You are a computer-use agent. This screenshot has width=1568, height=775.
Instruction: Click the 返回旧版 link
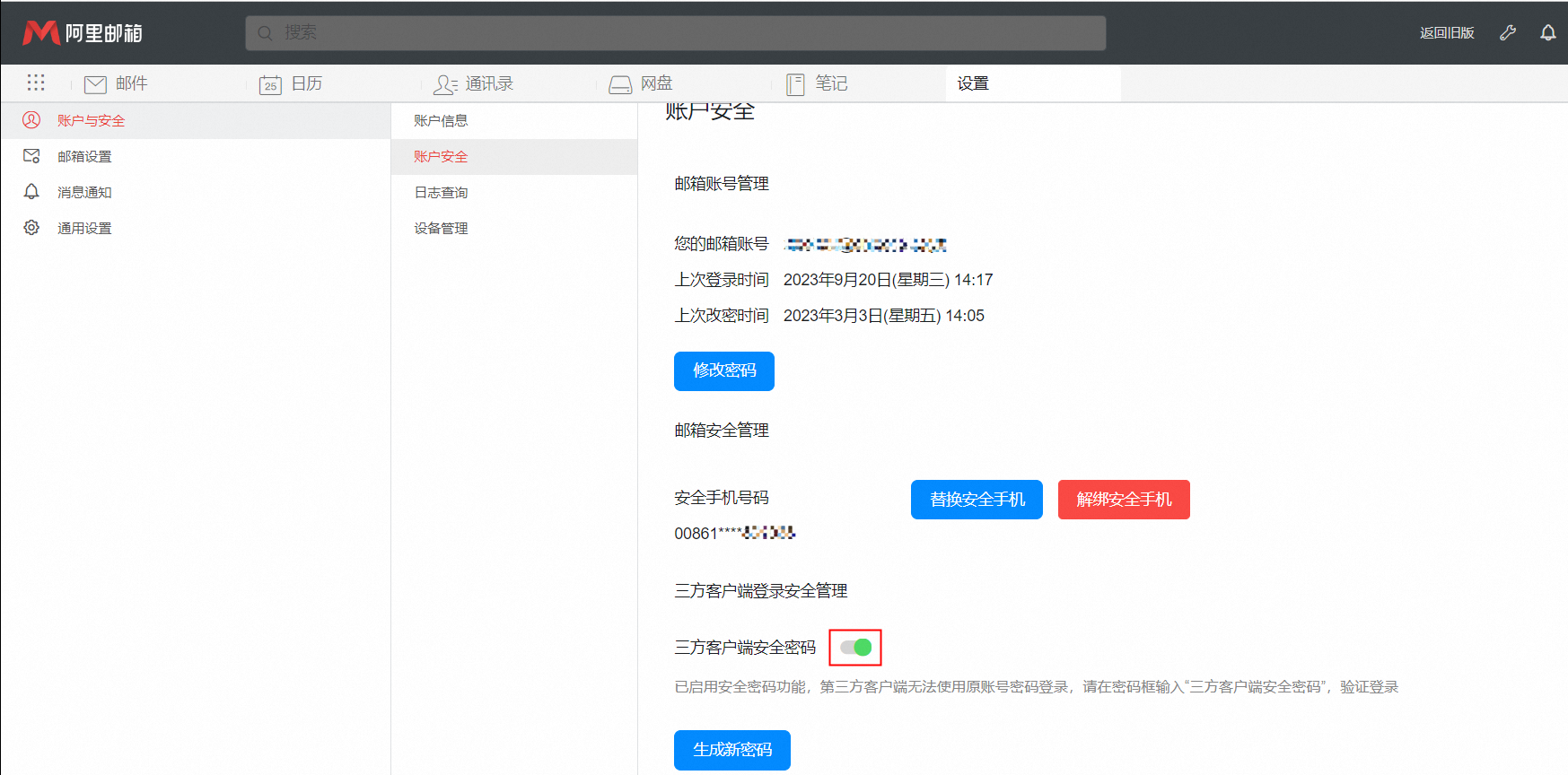point(1447,33)
